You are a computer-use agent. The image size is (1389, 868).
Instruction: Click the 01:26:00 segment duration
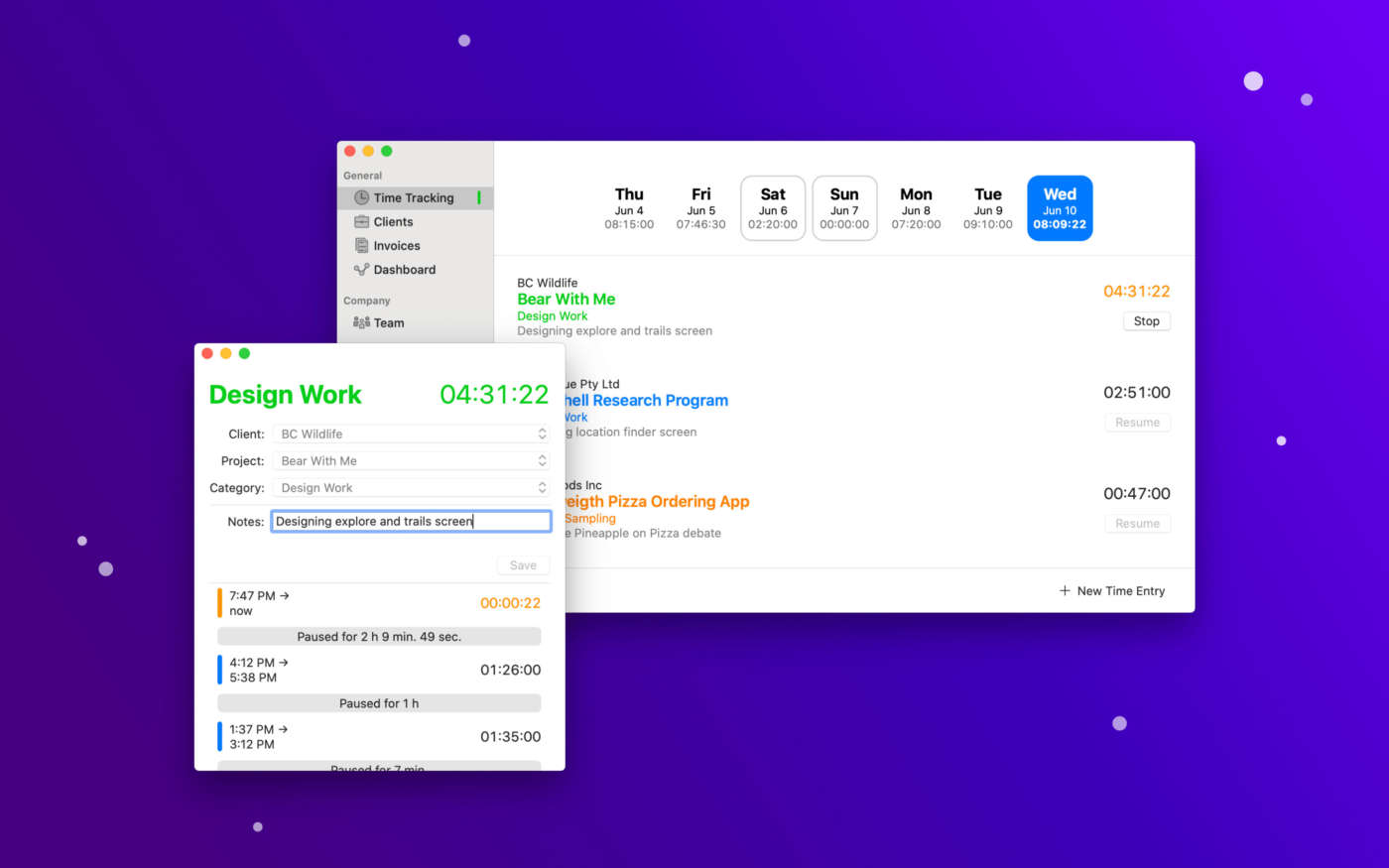tap(510, 670)
